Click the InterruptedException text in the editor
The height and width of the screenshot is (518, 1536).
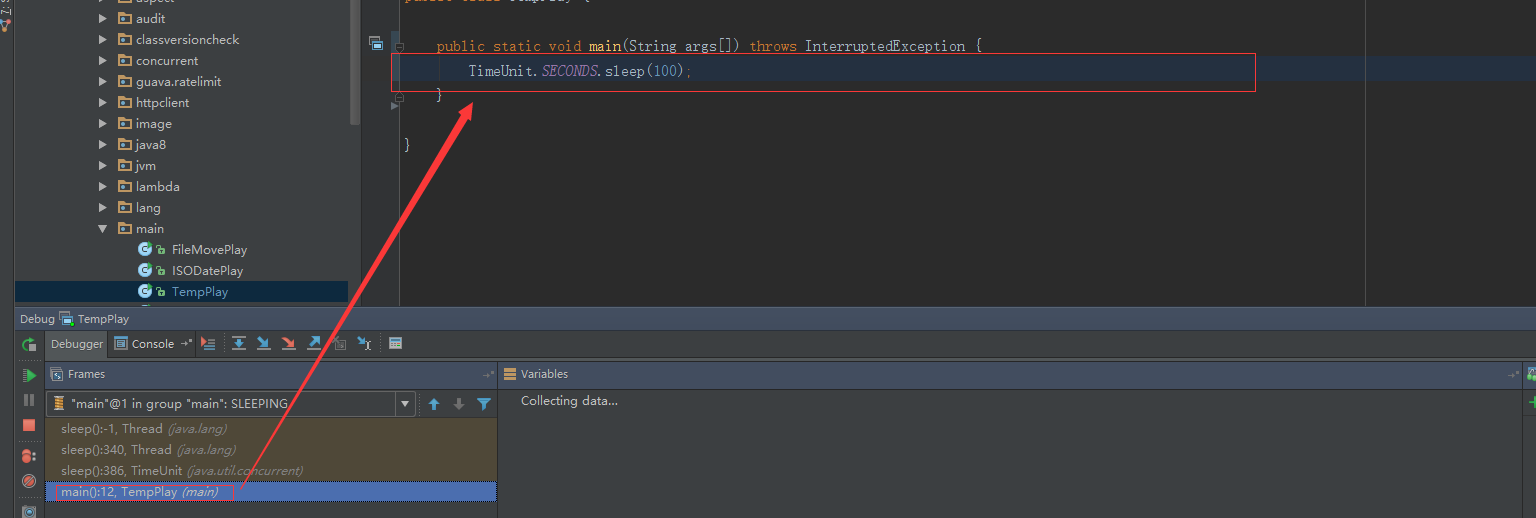885,46
